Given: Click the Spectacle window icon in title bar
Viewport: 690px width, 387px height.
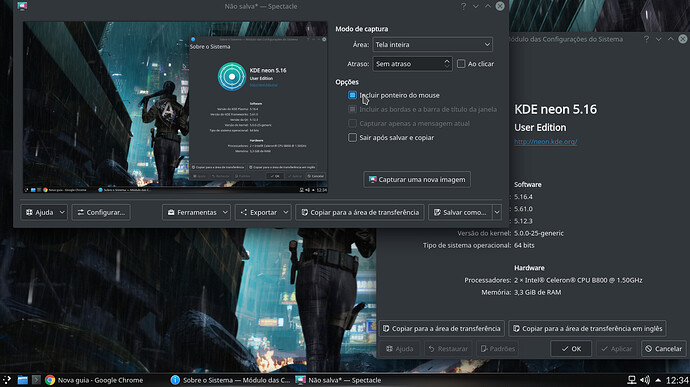Looking at the screenshot, I should click(x=22, y=6).
